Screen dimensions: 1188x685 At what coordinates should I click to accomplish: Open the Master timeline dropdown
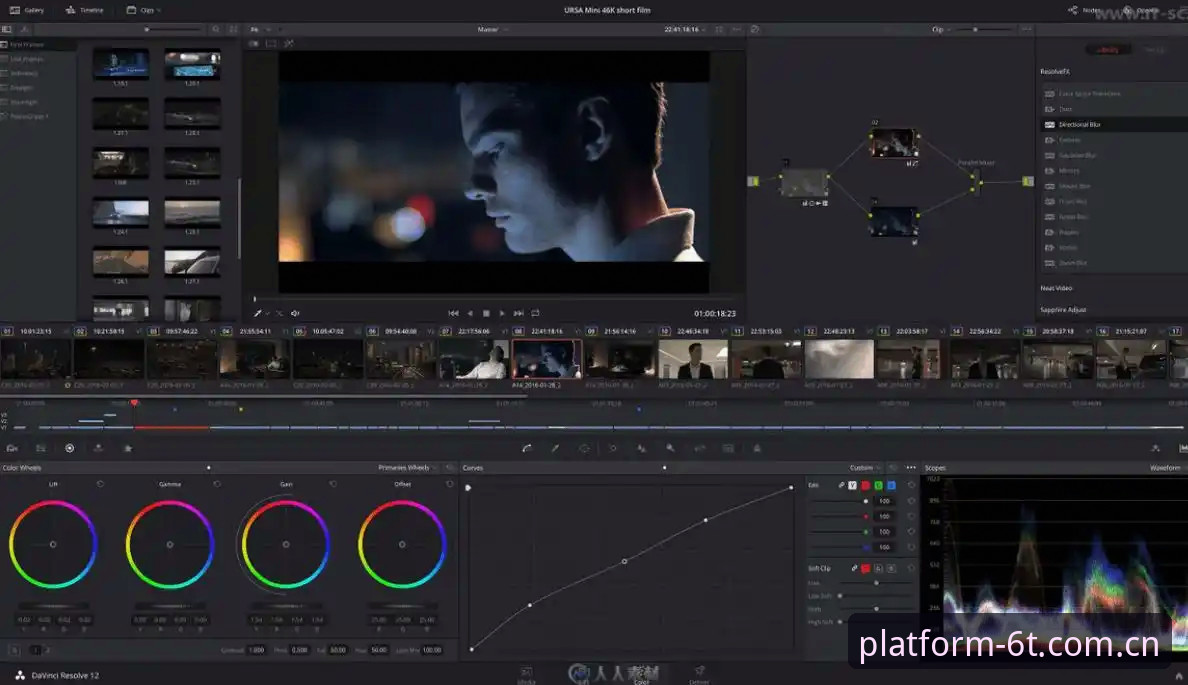pyautogui.click(x=492, y=29)
